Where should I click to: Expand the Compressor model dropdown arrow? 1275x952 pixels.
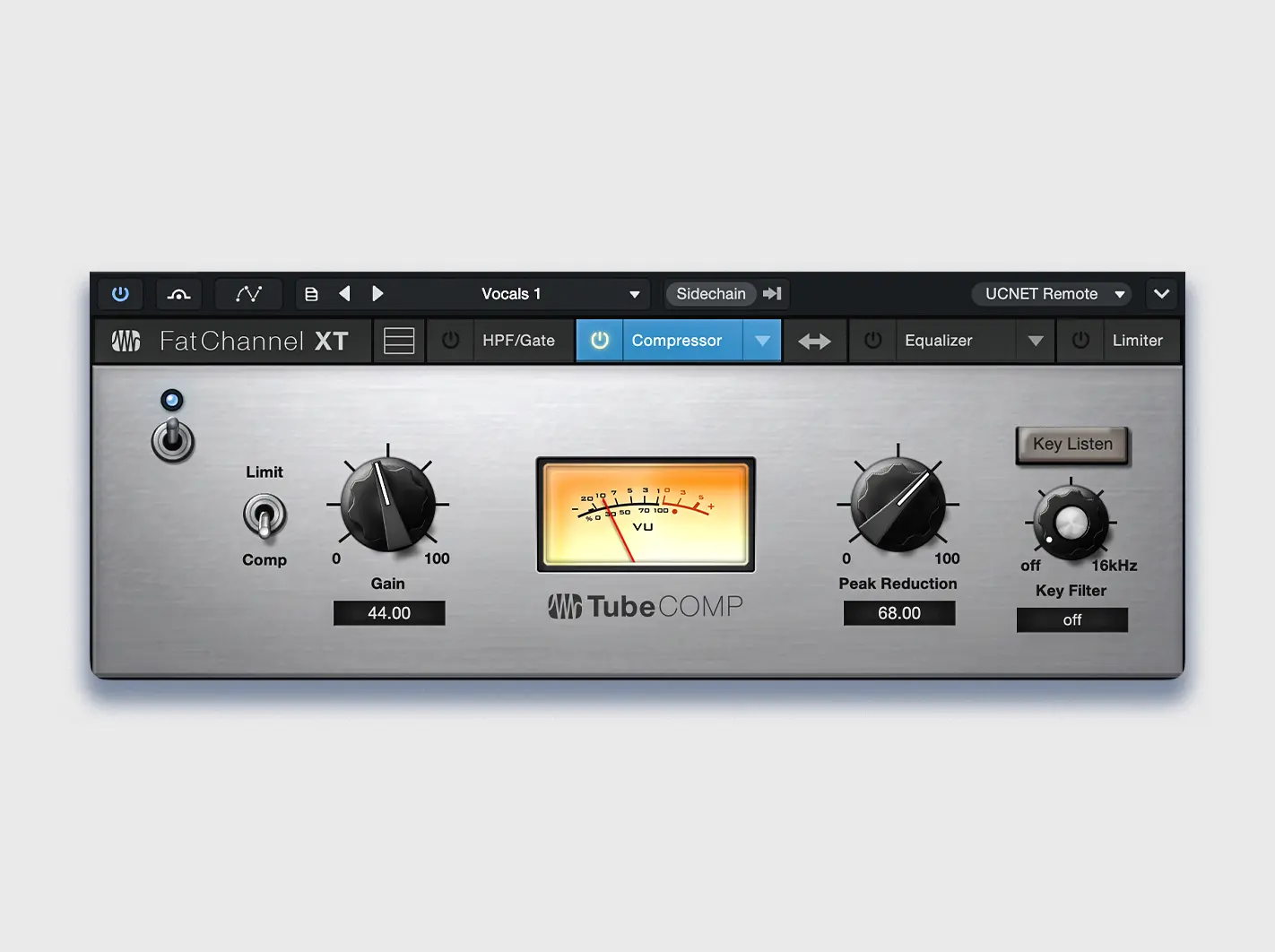click(762, 341)
